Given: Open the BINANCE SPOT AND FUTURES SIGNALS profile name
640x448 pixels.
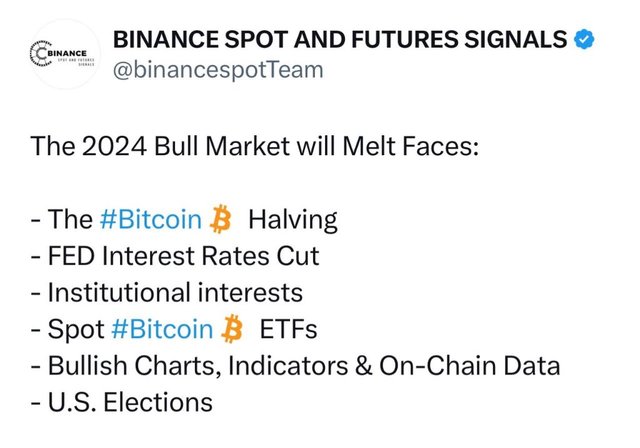Looking at the screenshot, I should click(x=341, y=40).
